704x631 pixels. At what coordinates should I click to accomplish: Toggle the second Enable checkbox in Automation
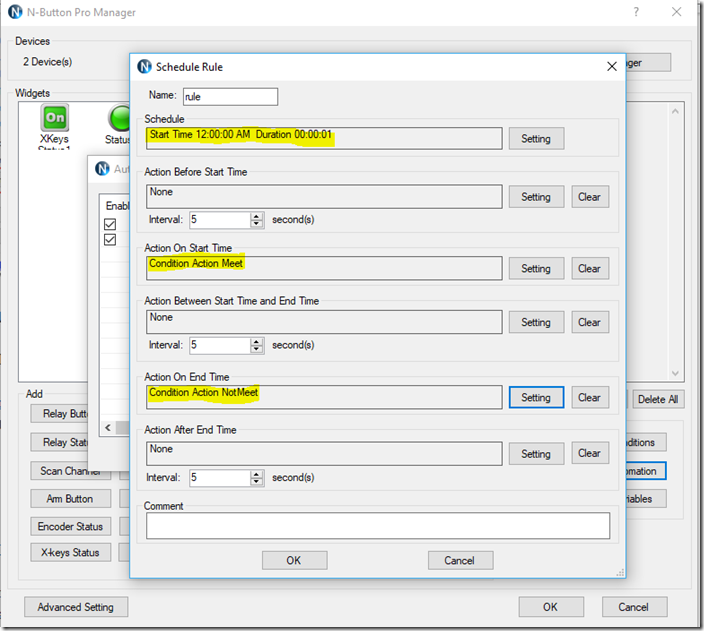pyautogui.click(x=110, y=240)
